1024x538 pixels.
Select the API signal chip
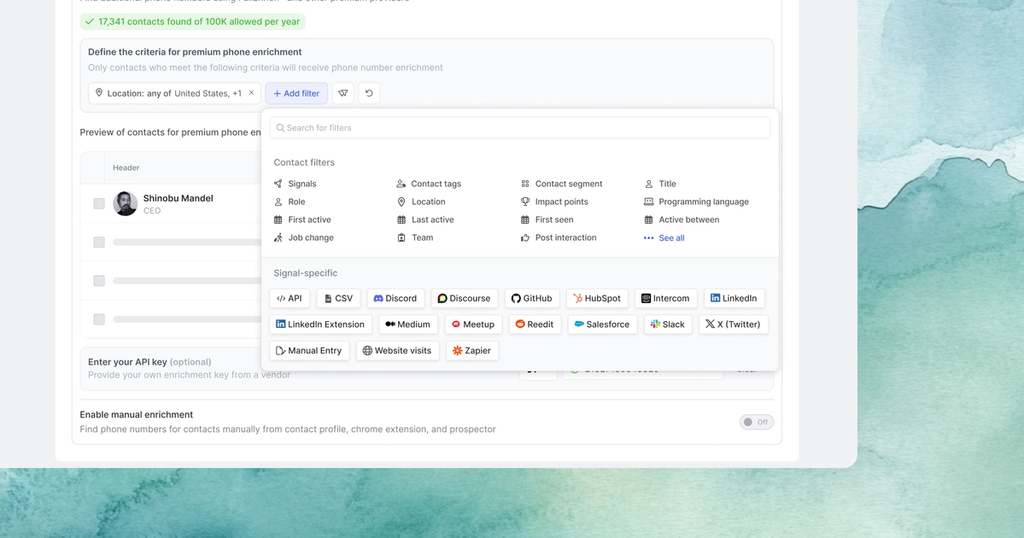[x=289, y=298]
